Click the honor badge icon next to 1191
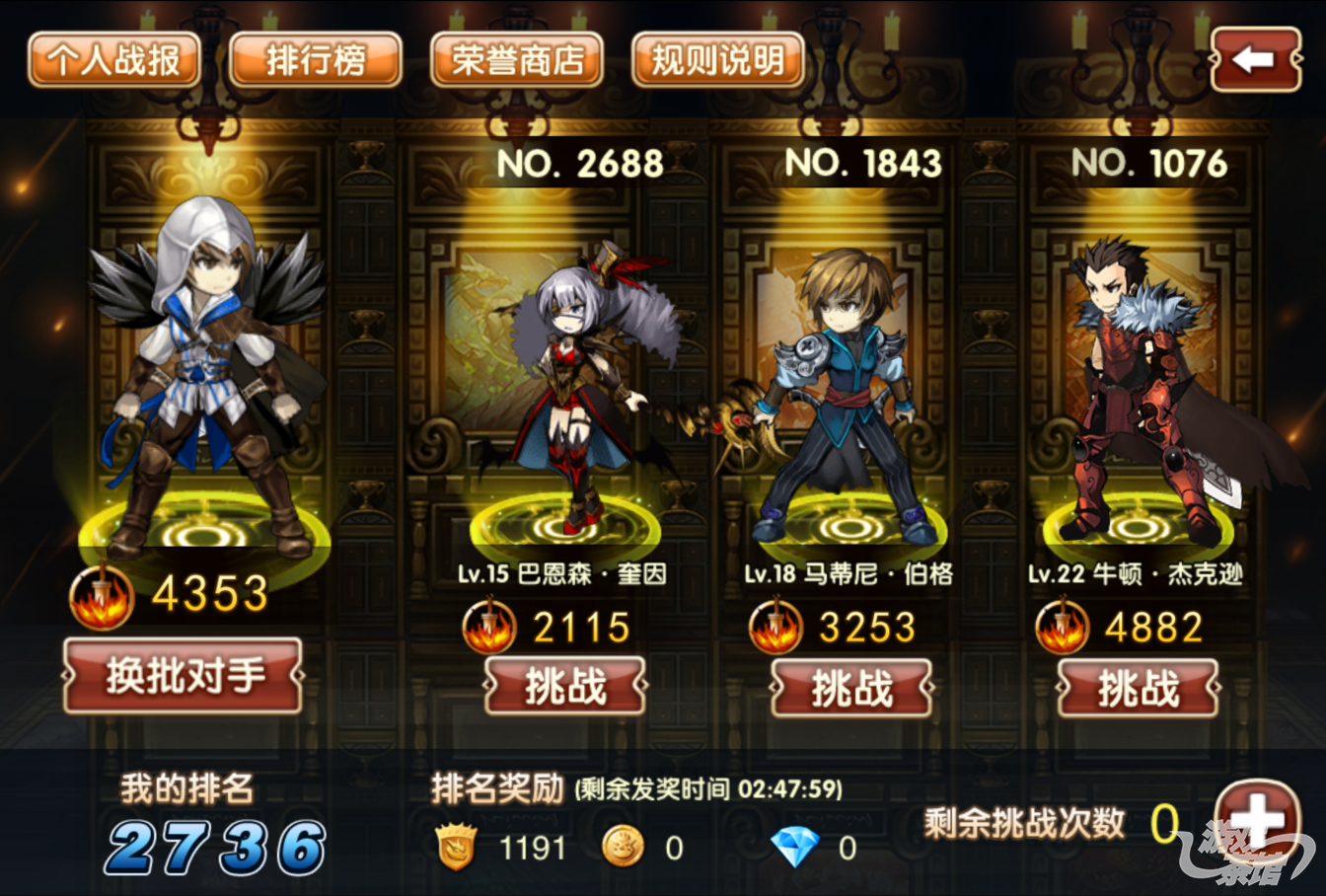 click(x=457, y=848)
